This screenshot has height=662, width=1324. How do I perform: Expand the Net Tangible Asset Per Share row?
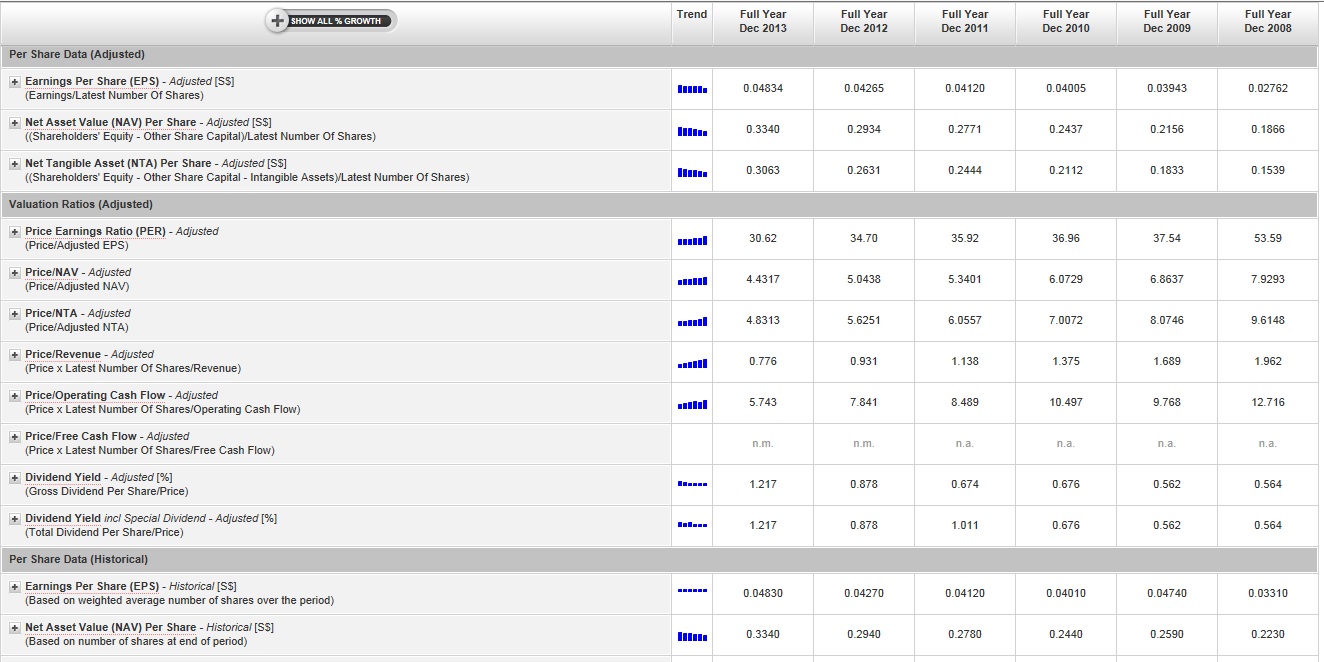15,163
